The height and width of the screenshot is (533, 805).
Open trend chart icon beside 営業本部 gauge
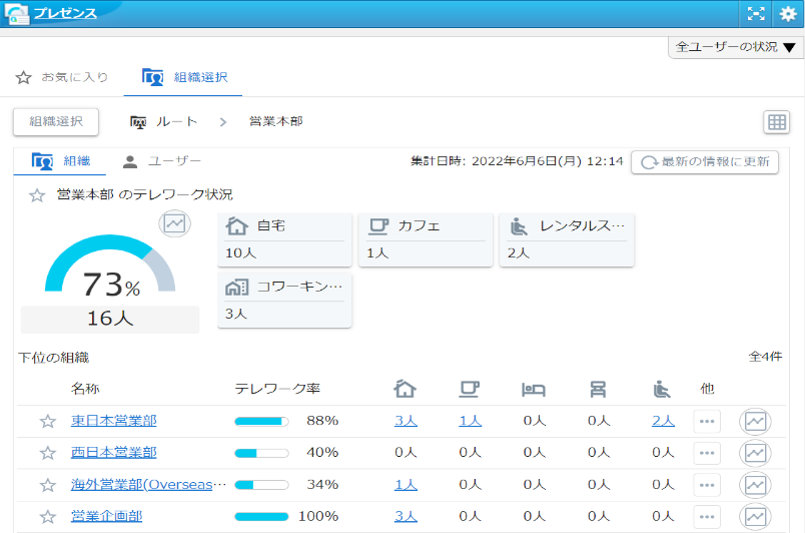(175, 224)
